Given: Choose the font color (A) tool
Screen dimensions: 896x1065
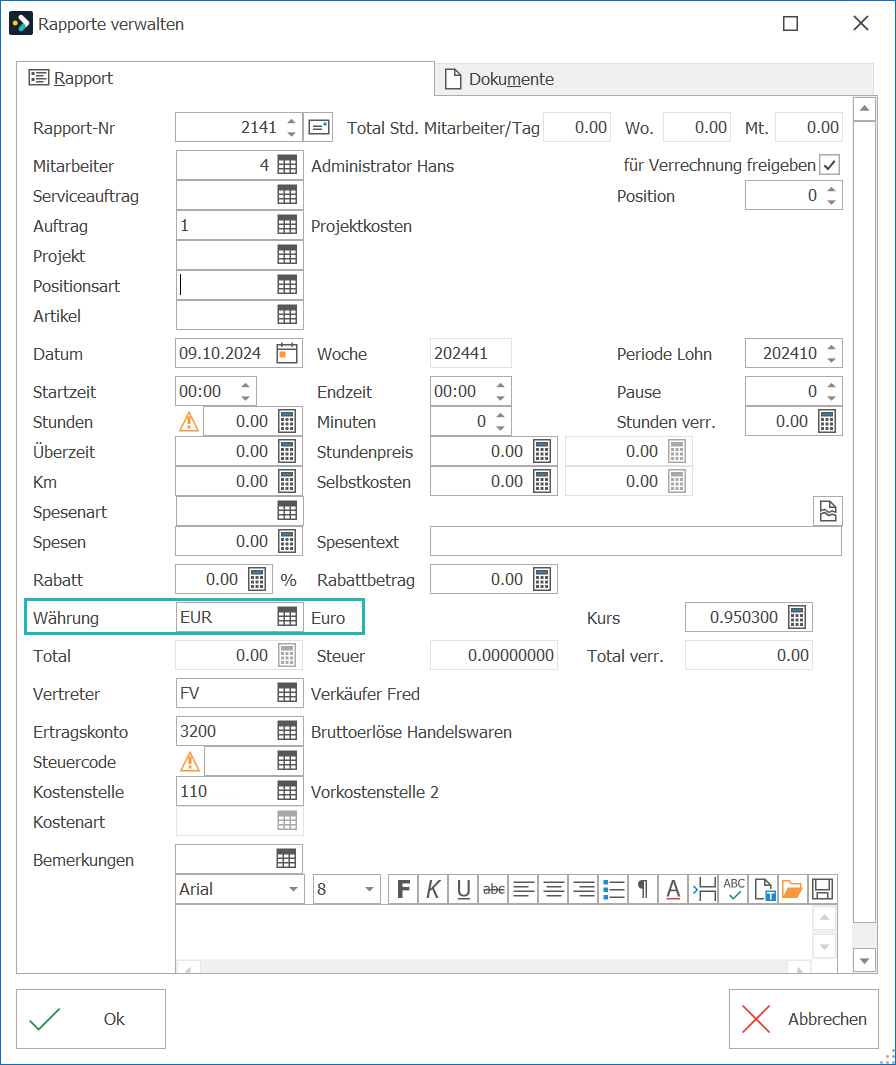Looking at the screenshot, I should [673, 888].
